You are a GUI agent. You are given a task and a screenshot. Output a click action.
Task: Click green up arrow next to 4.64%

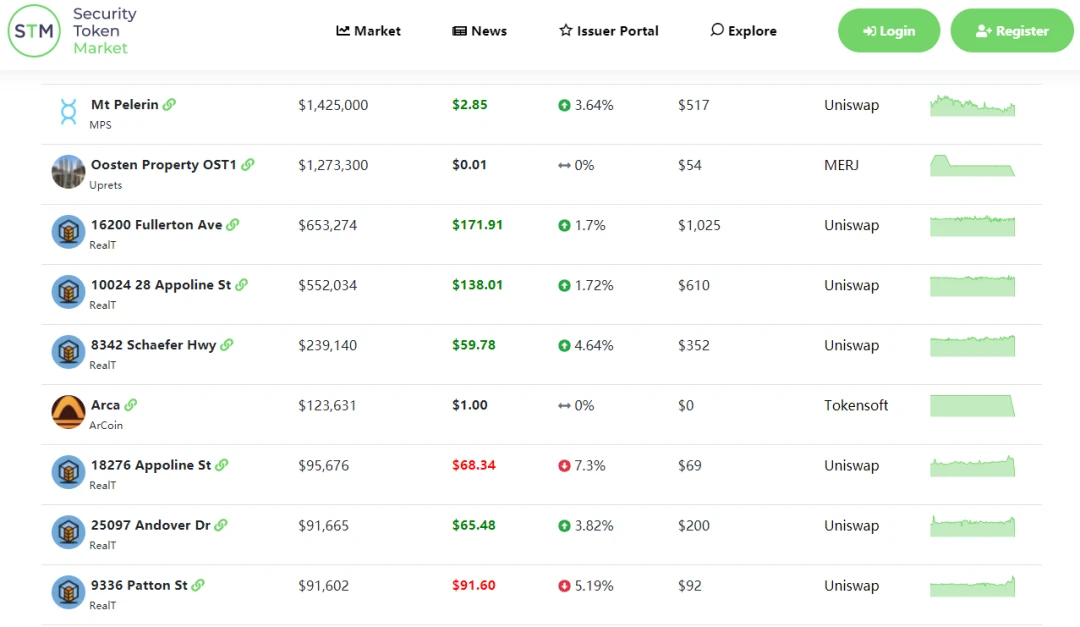[564, 345]
